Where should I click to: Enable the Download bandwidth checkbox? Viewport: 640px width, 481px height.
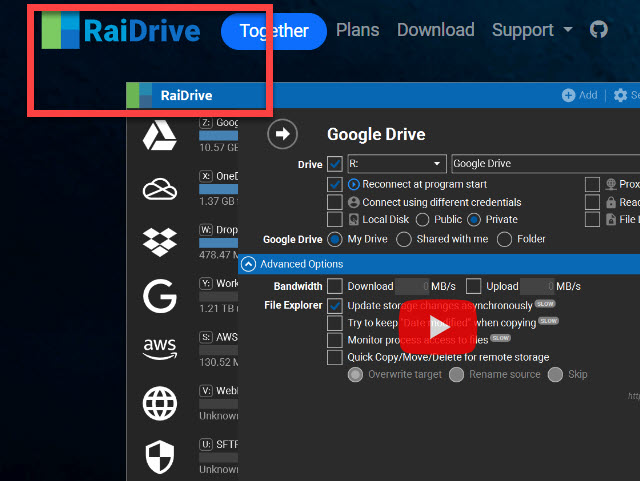[335, 286]
